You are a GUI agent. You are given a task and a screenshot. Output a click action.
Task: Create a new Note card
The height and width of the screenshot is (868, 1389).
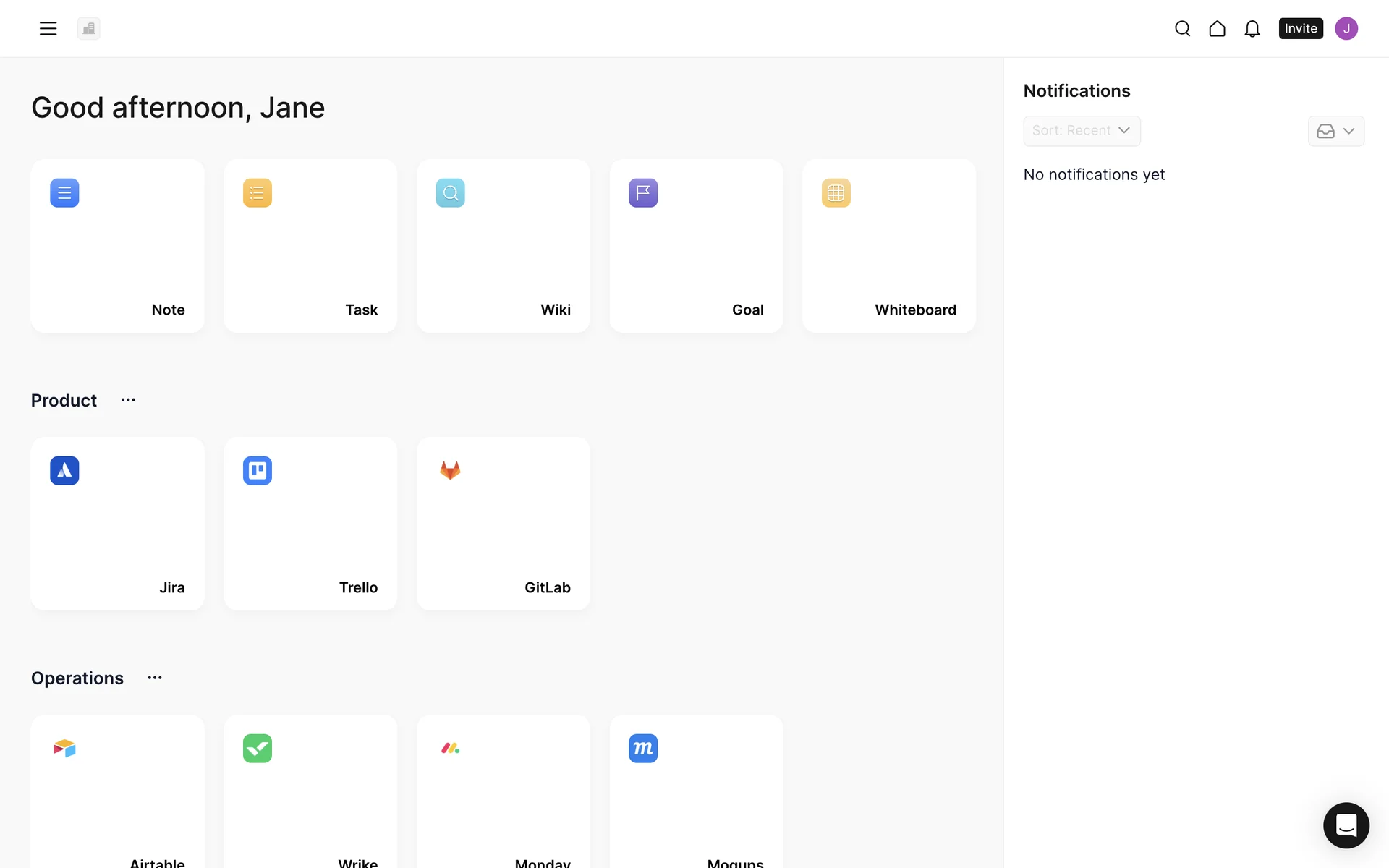(117, 246)
